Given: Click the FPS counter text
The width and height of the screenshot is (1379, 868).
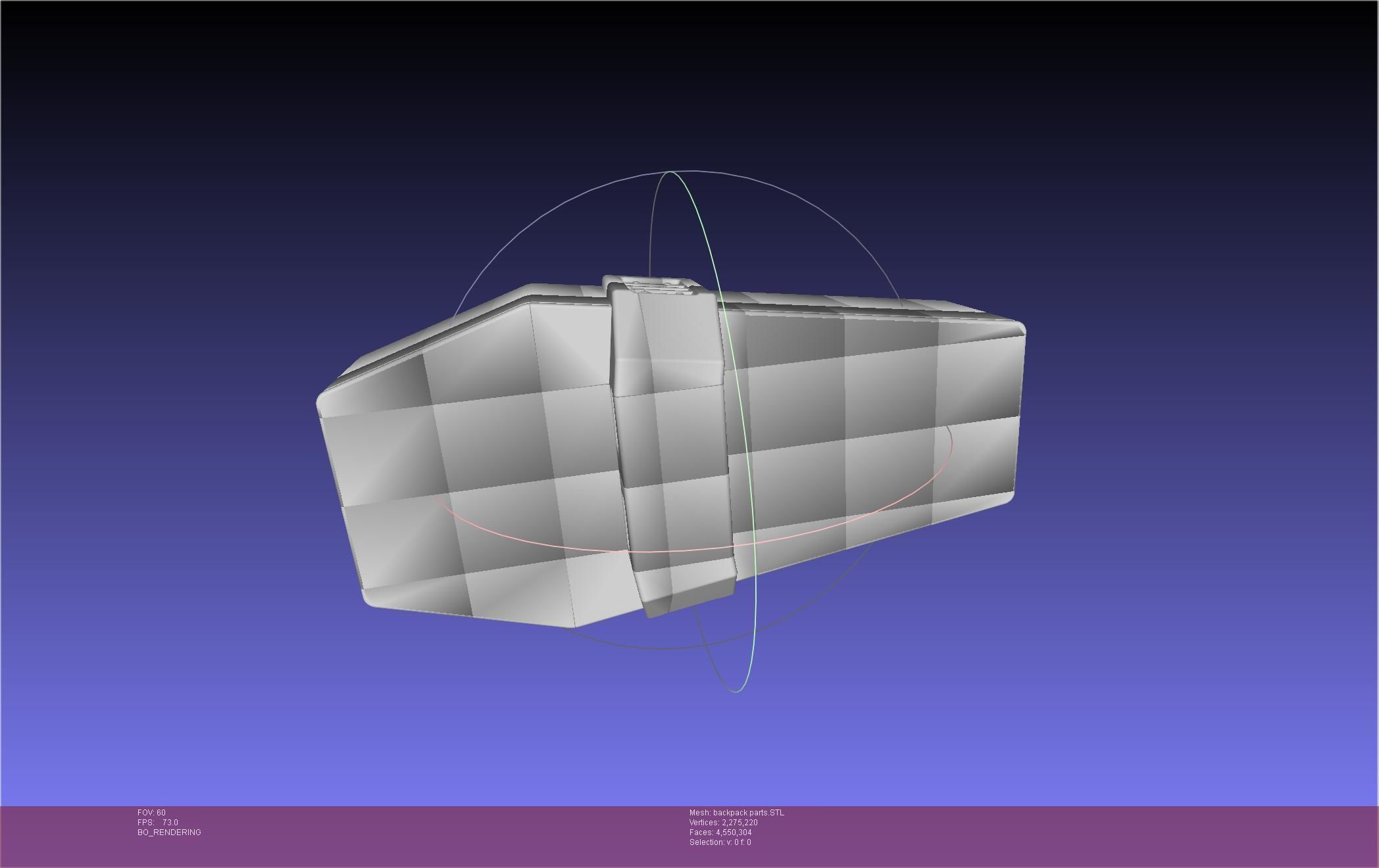Looking at the screenshot, I should point(158,823).
